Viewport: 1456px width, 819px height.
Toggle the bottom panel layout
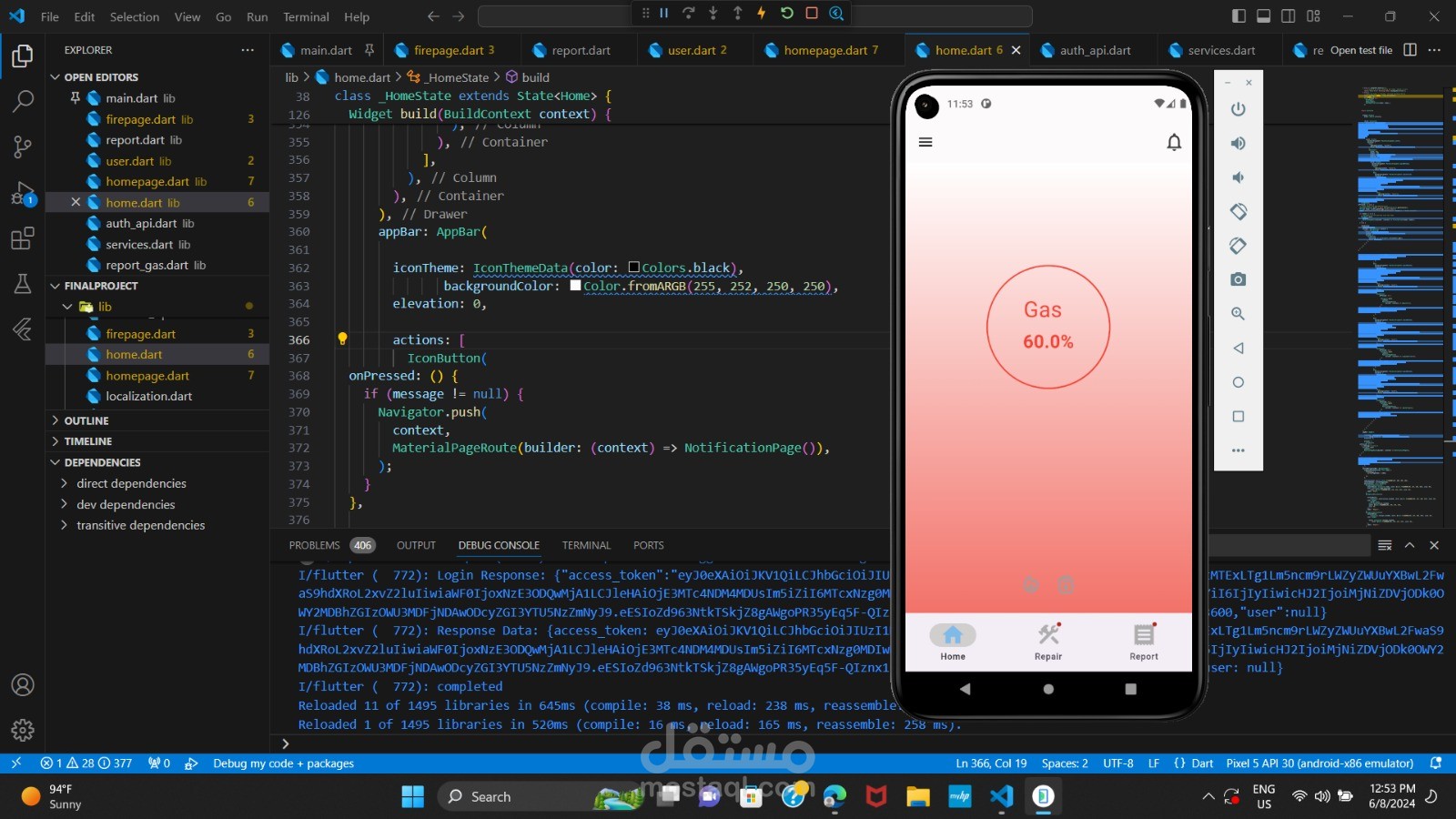[x=1263, y=16]
